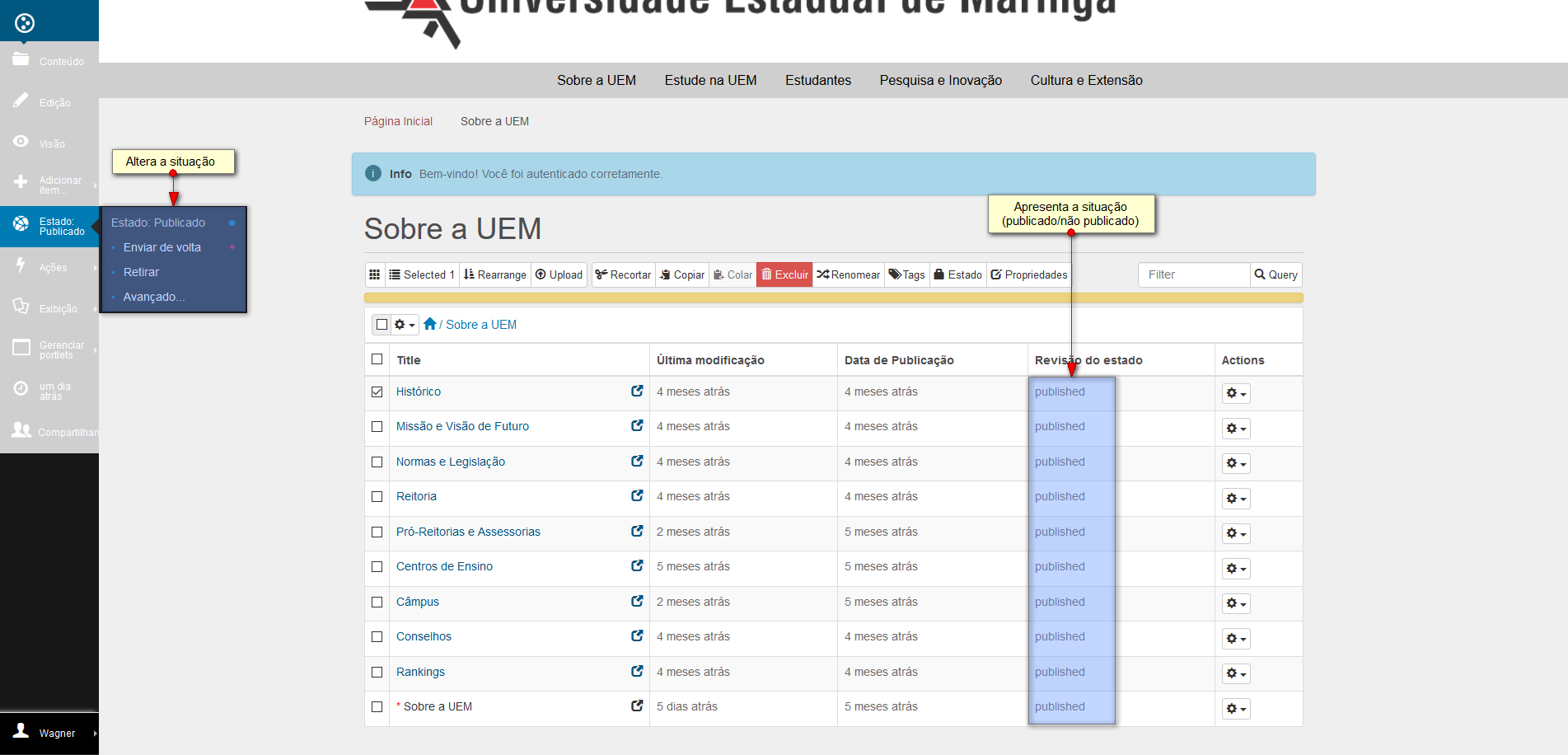Open the Centros de Ensino link
The height and width of the screenshot is (755, 1568).
(x=444, y=566)
